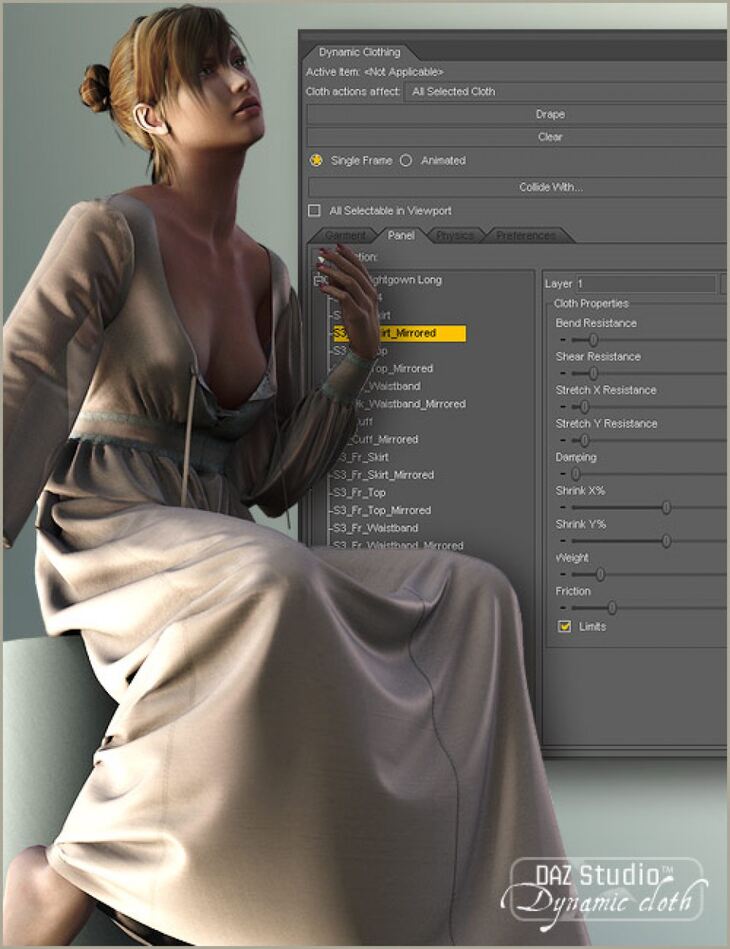Select the Animated radio button
Screen dimensions: 730x949
406,160
